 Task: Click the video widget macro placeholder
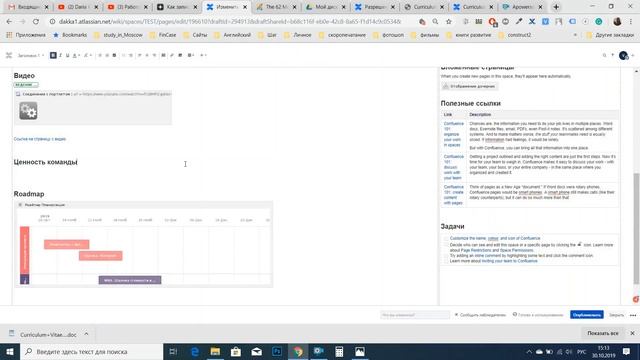pyautogui.click(x=93, y=108)
